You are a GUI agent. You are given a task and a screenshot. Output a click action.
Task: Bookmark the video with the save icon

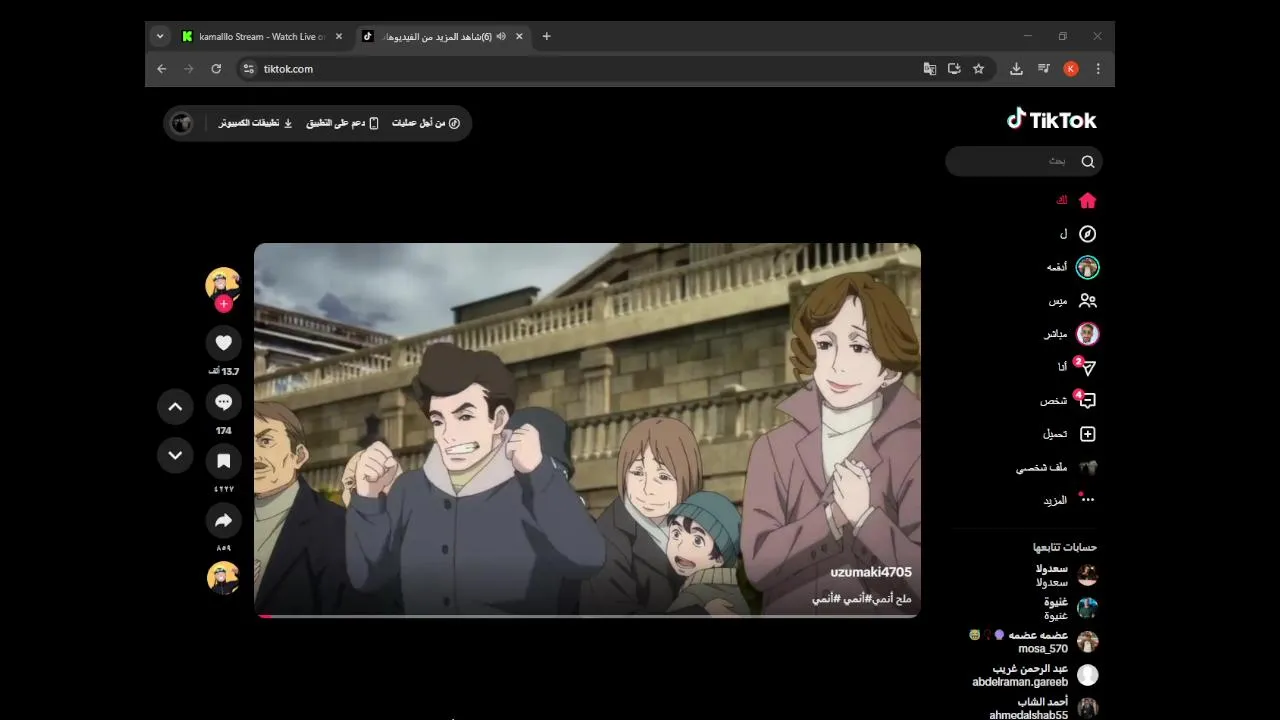[x=224, y=461]
